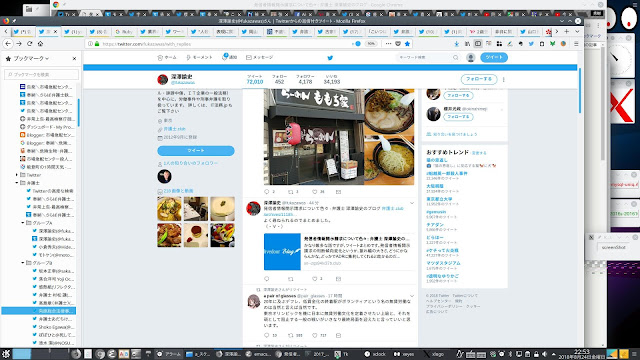Like the blog link tweet
Viewport: 640px width, 360px height.
[315, 279]
